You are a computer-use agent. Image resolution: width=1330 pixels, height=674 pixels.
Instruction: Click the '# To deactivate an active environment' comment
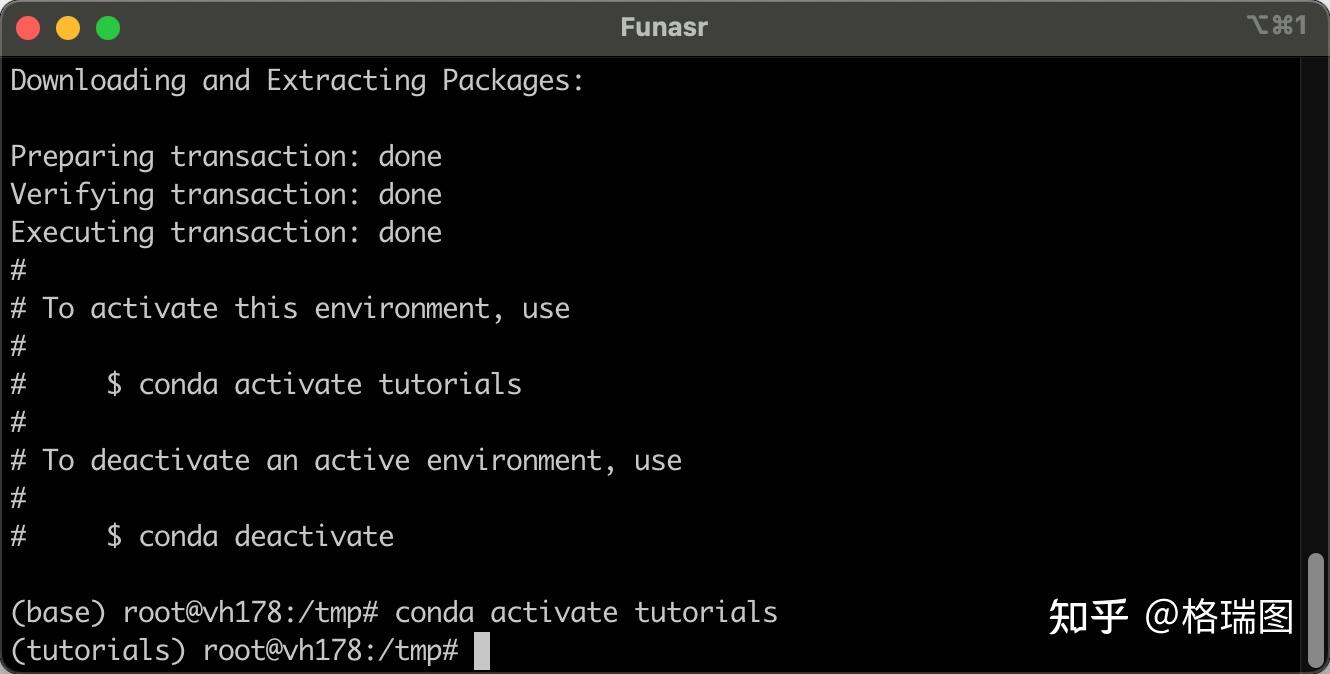point(346,460)
